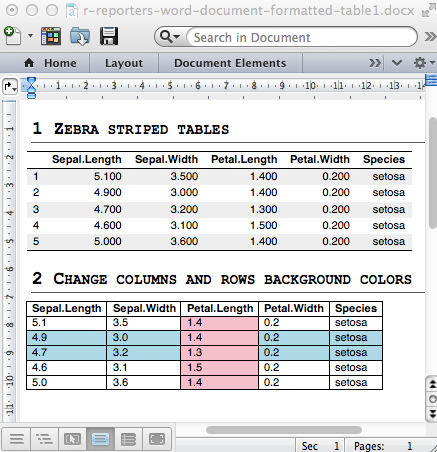Click the Sec status bar entry
This screenshot has width=437, height=452.
coord(320,446)
